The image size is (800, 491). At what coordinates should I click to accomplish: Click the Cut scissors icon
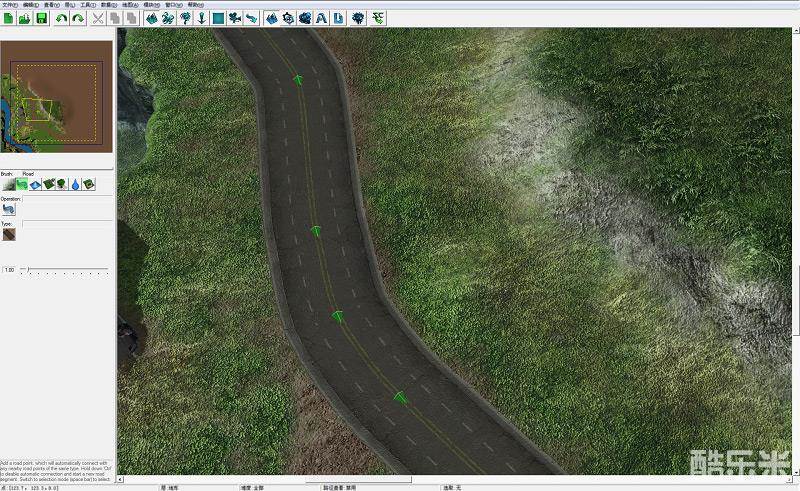[x=98, y=18]
